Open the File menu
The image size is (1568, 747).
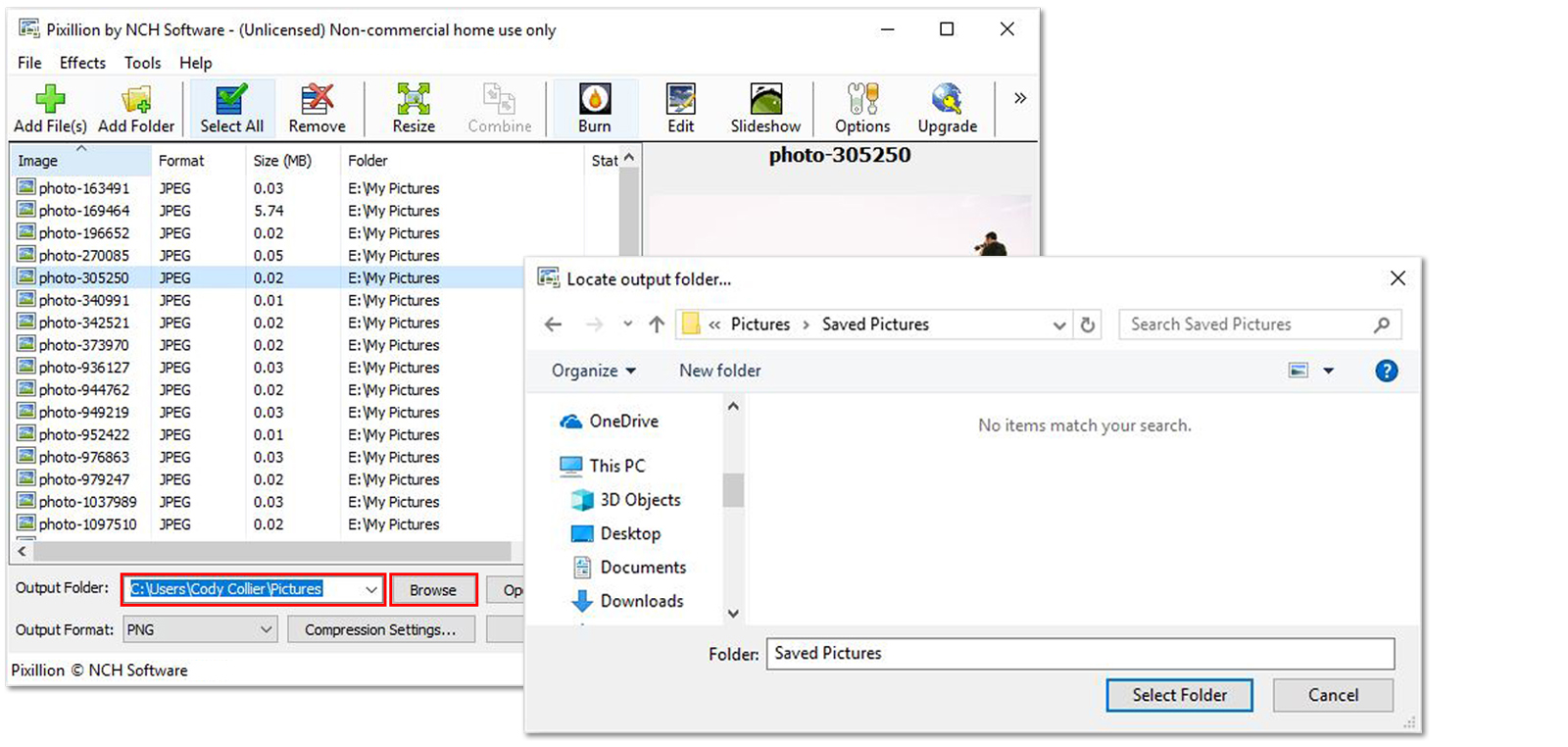[x=29, y=63]
